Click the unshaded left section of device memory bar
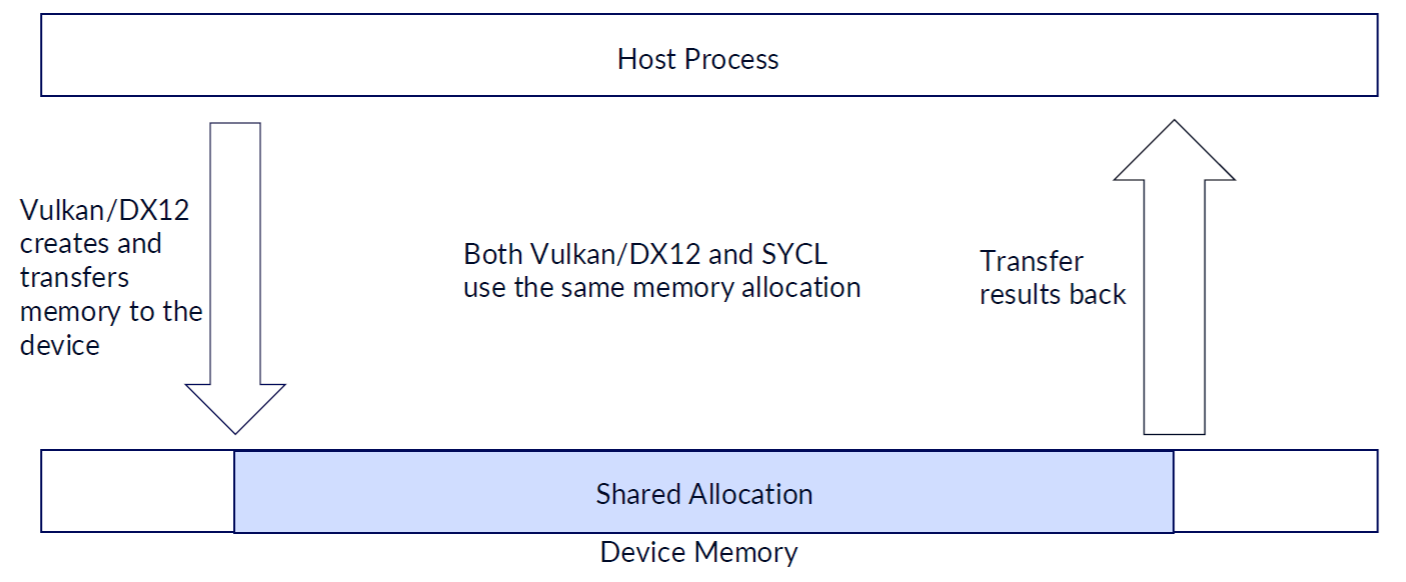The image size is (1406, 582). [137, 492]
